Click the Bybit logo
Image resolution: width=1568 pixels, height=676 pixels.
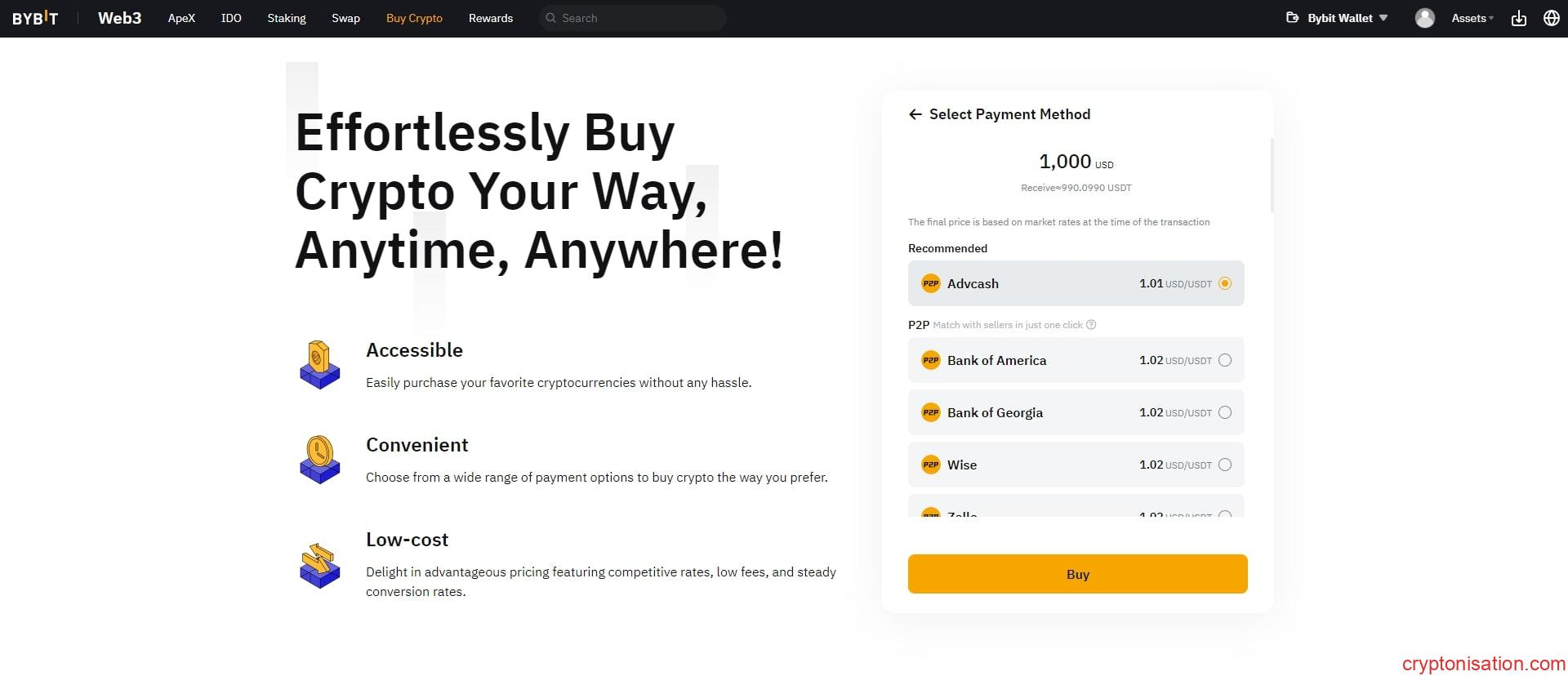[35, 18]
